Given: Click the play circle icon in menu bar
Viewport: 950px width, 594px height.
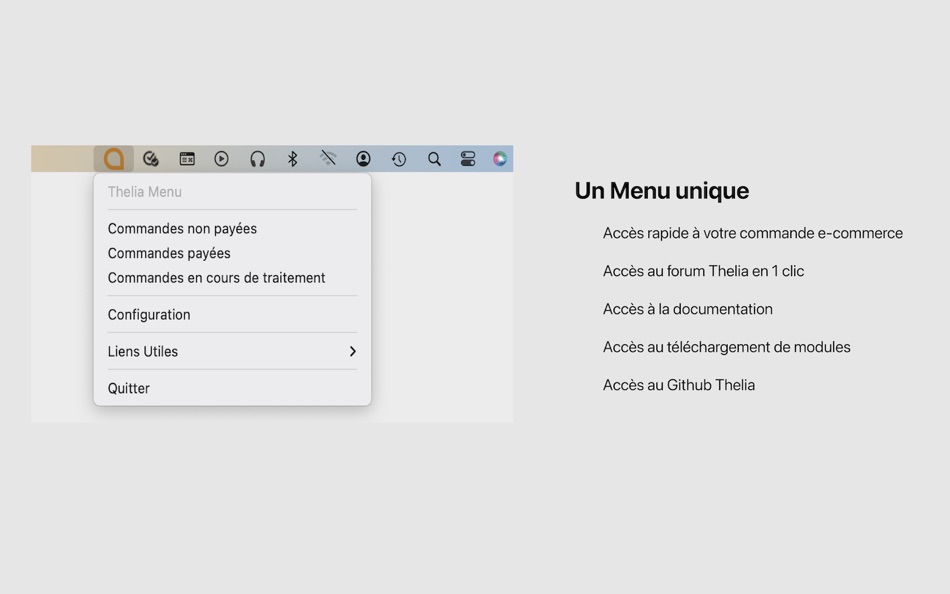Looking at the screenshot, I should point(221,159).
